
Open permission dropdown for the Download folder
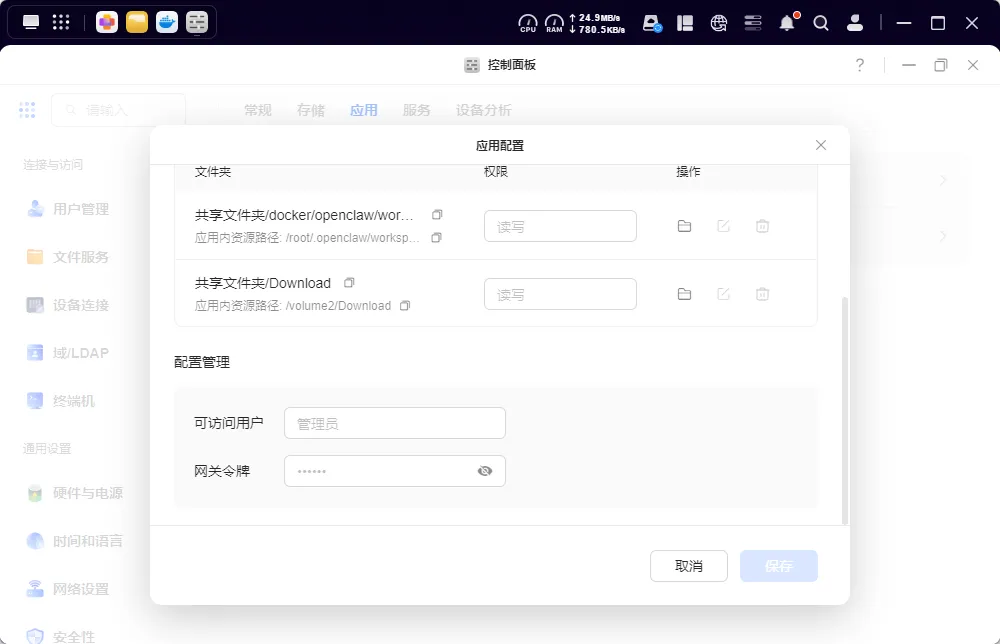(560, 294)
